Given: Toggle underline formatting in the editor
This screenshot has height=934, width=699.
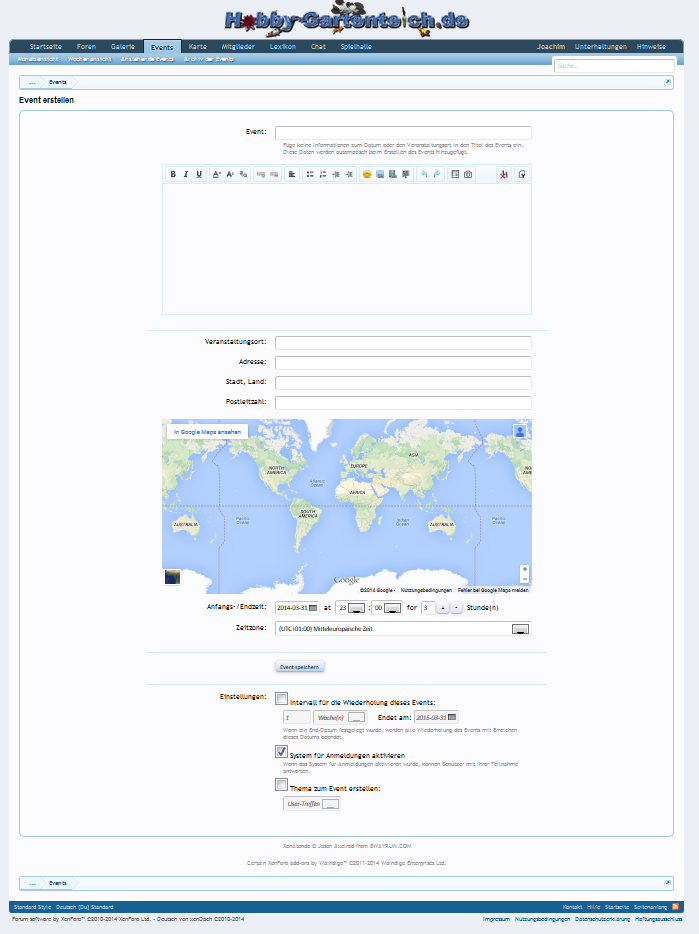Looking at the screenshot, I should [199, 175].
